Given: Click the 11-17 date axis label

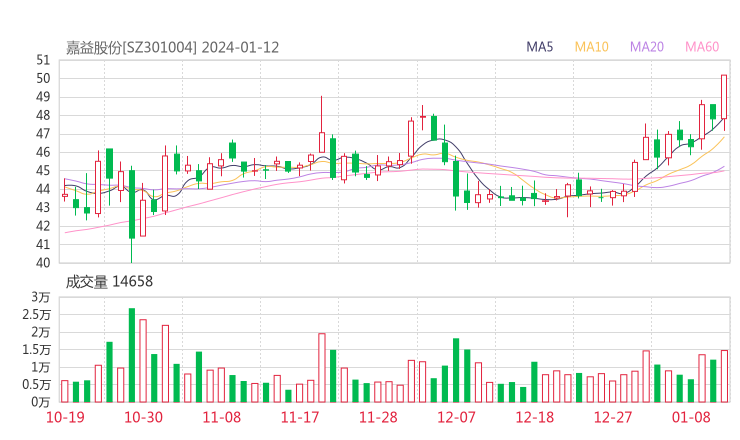Looking at the screenshot, I should click(x=300, y=417).
